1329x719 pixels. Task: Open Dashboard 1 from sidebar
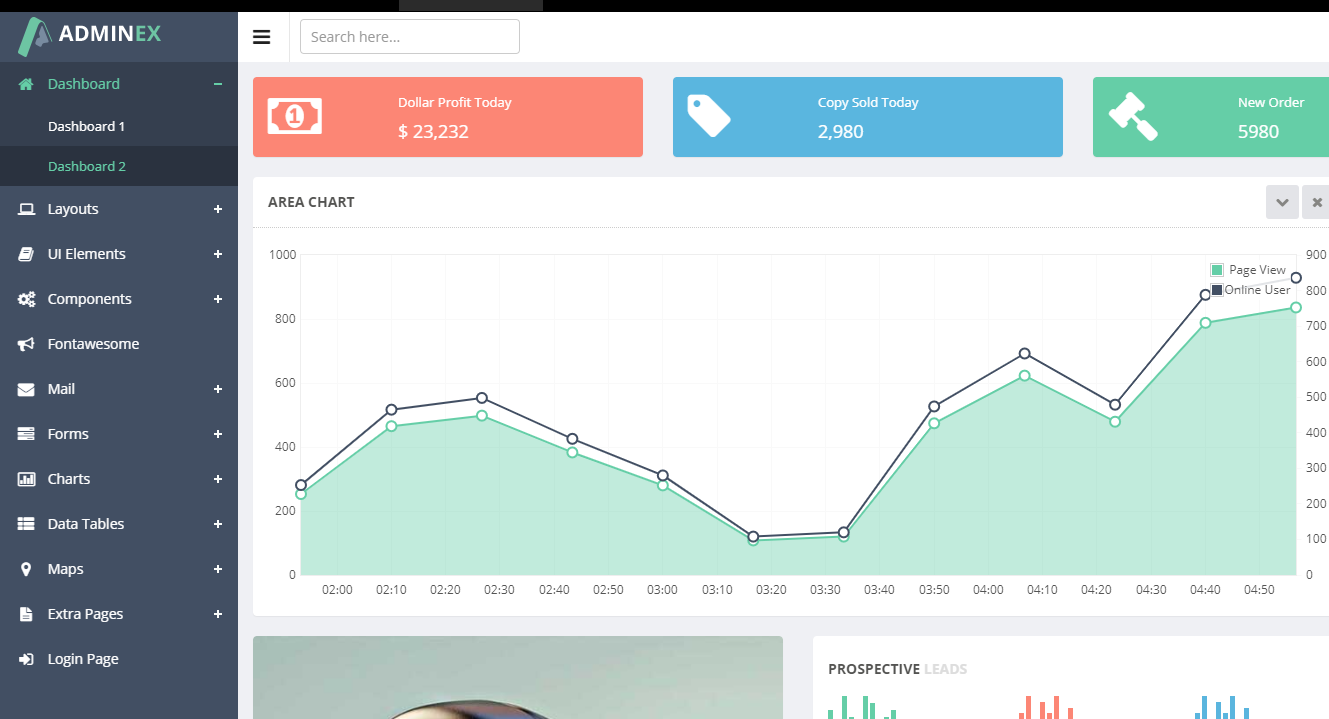coord(119,126)
